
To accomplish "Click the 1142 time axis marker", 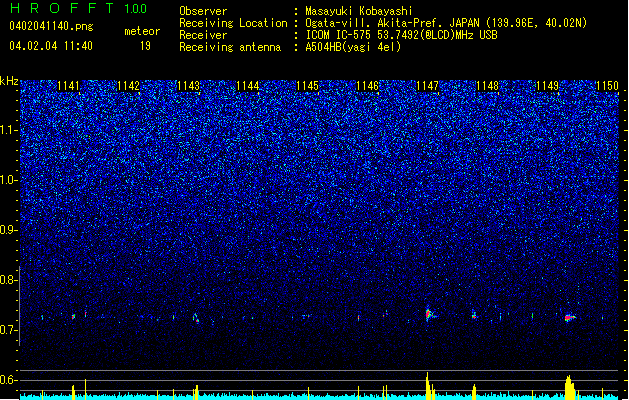I will pos(129,86).
